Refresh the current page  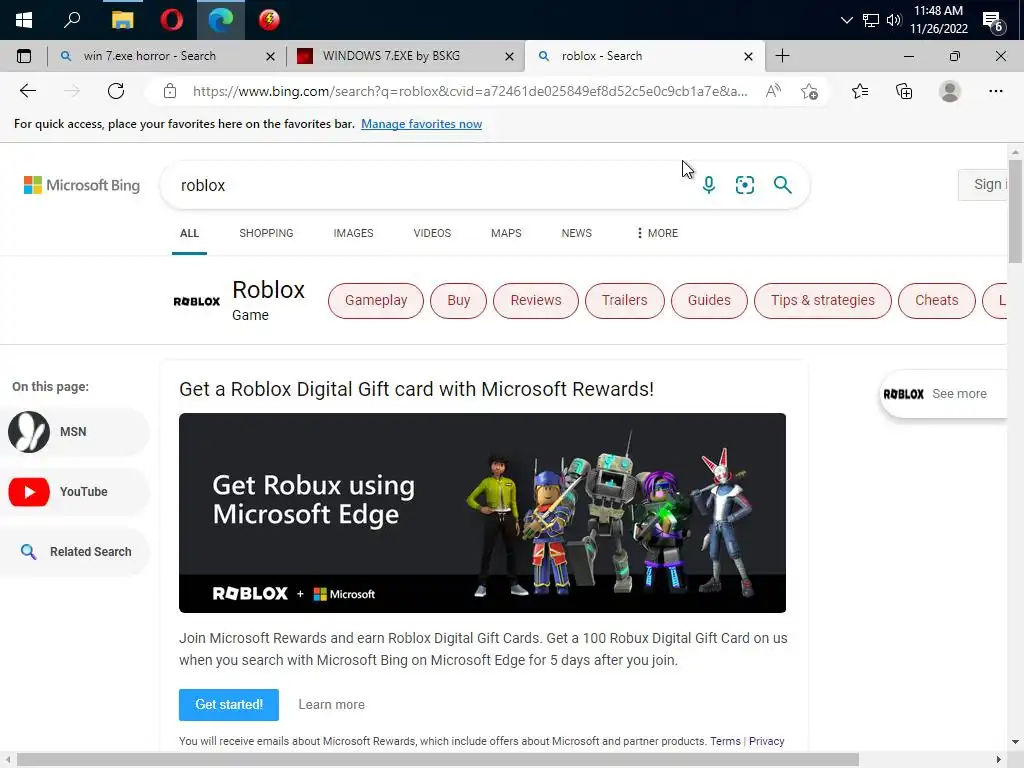pos(116,91)
